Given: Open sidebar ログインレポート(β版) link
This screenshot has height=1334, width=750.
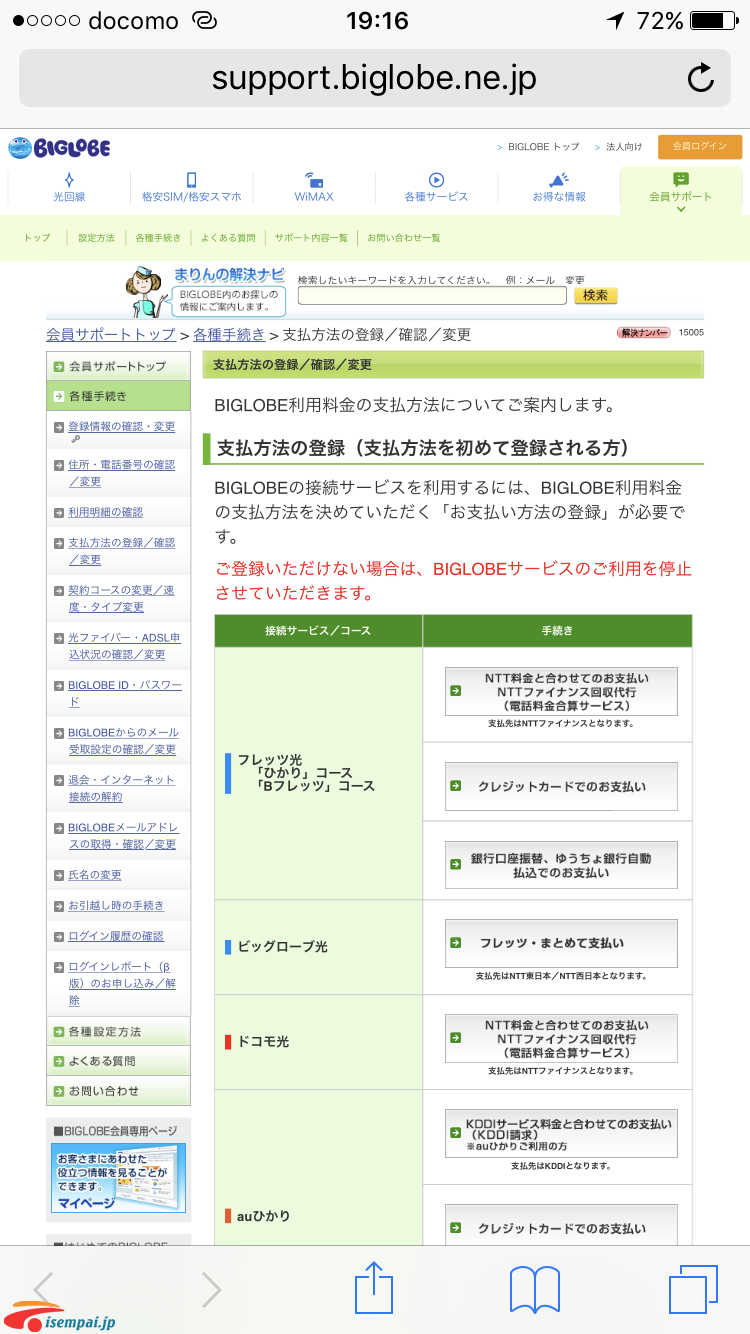Looking at the screenshot, I should (122, 983).
